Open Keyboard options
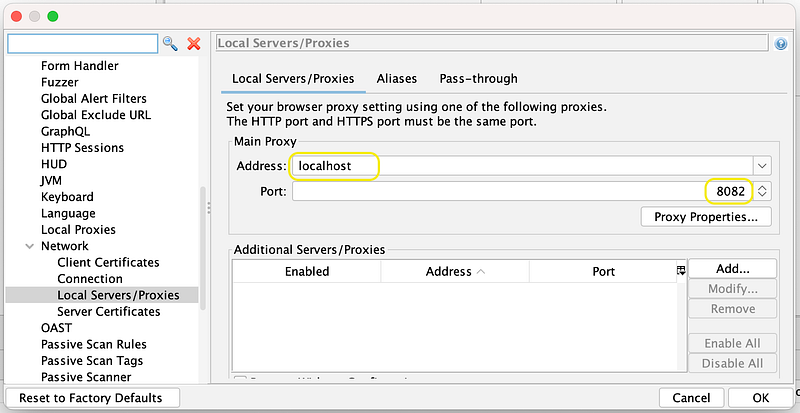This screenshot has height=413, width=800. [67, 197]
